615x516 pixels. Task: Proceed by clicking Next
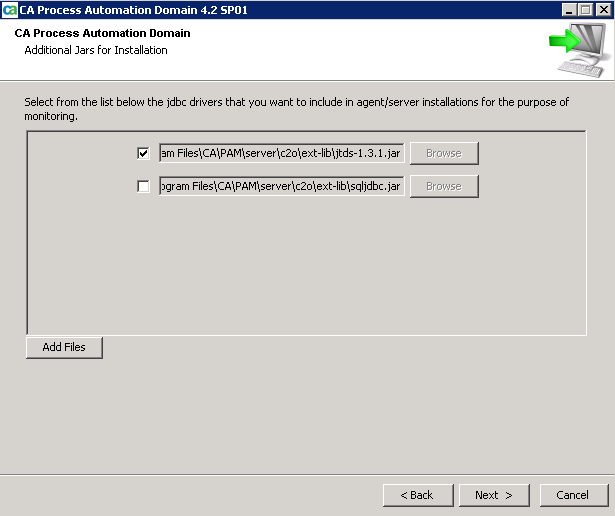click(493, 495)
